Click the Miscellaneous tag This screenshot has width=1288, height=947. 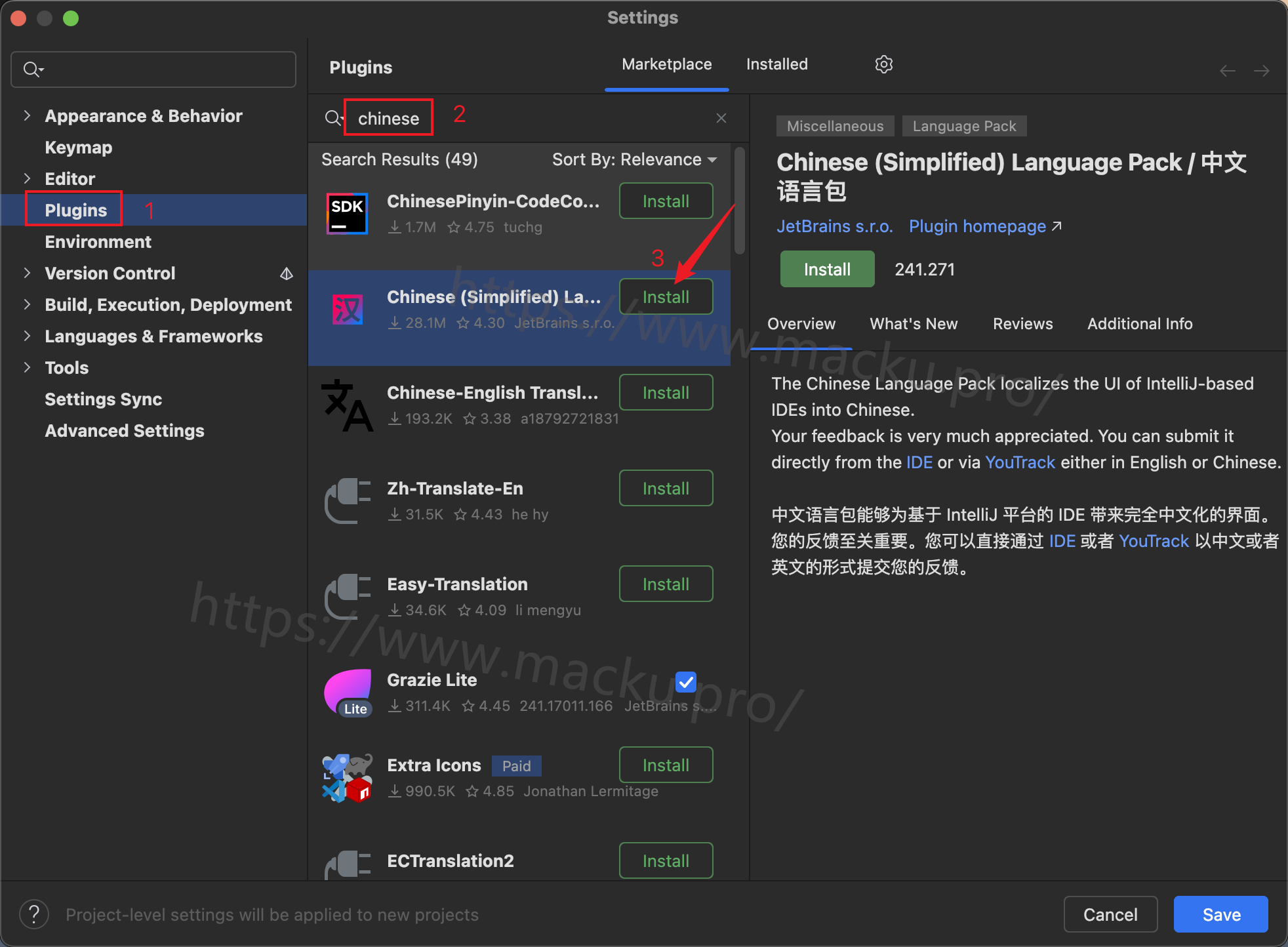pos(835,126)
